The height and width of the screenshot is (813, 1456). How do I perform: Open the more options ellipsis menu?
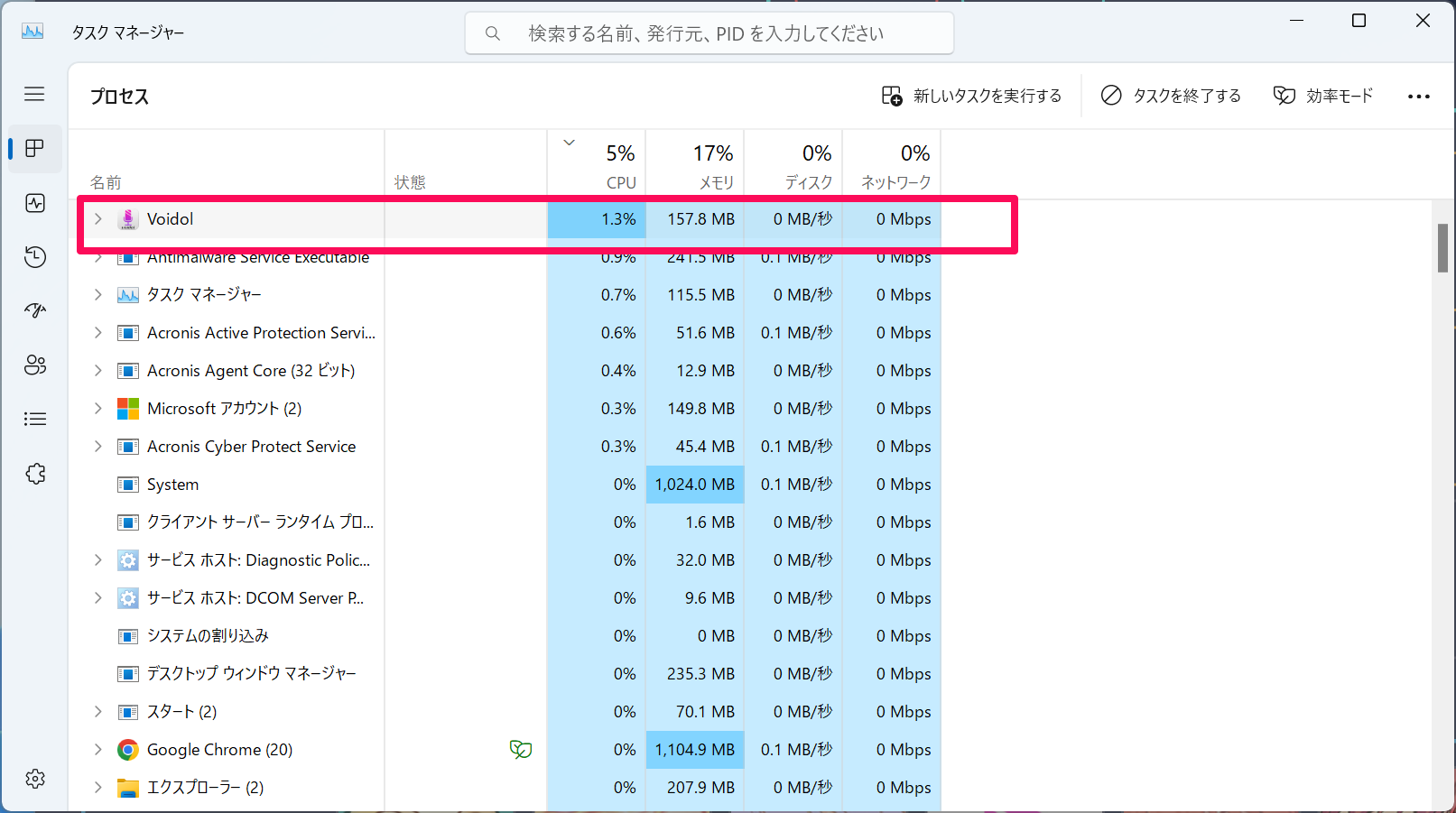pyautogui.click(x=1418, y=97)
